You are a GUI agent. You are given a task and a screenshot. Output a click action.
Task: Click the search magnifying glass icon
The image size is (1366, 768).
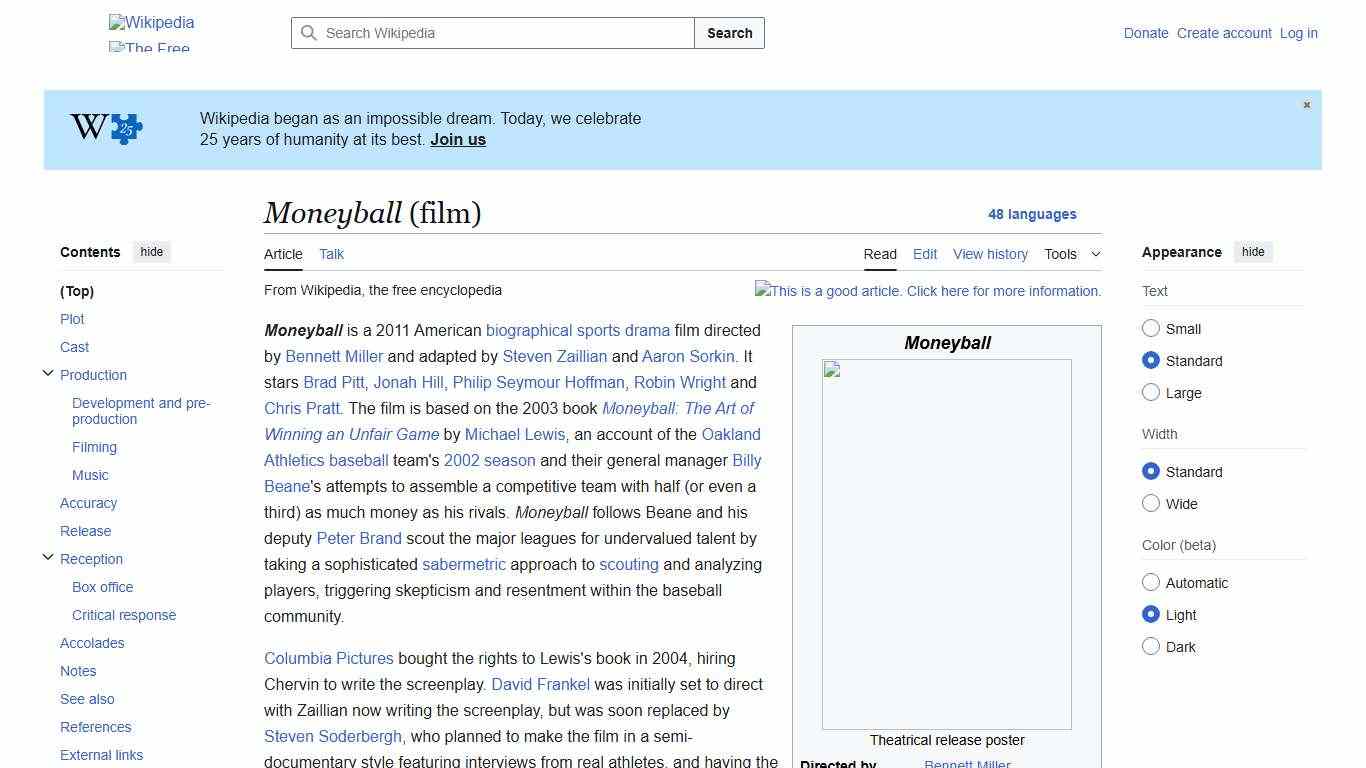click(x=309, y=33)
